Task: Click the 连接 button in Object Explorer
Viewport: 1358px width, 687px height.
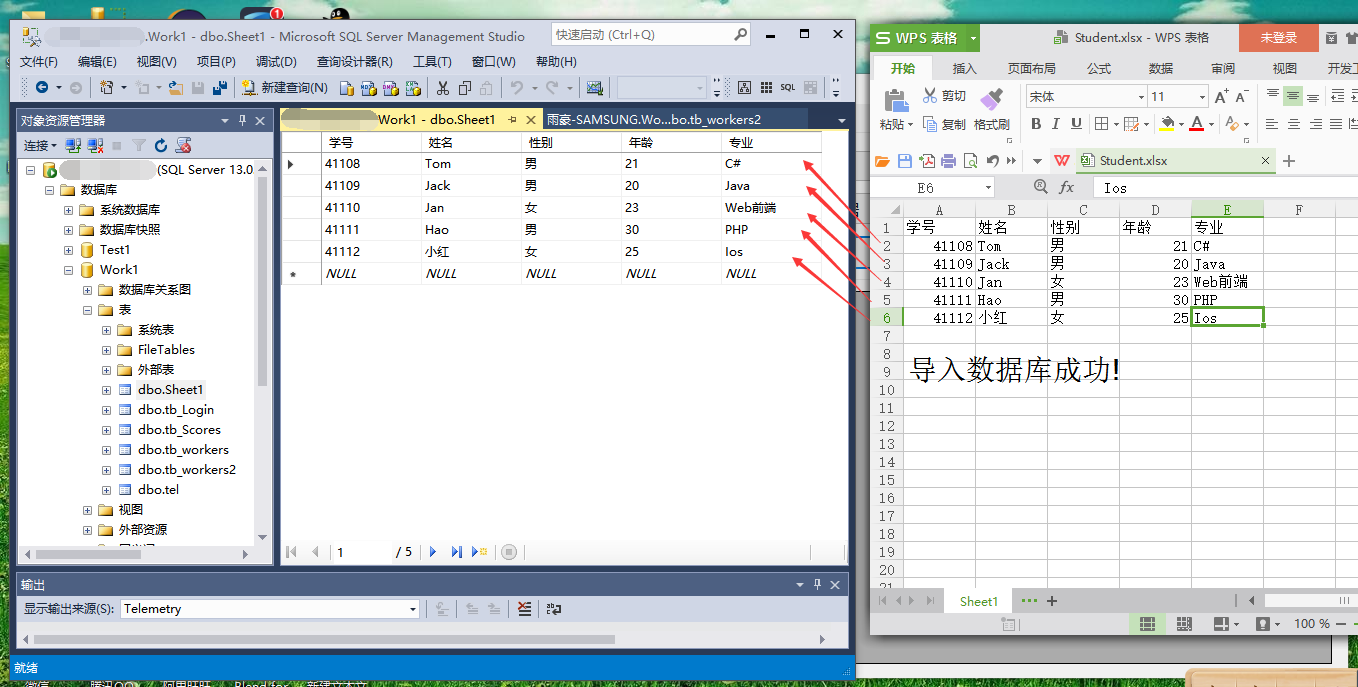Action: (x=40, y=146)
